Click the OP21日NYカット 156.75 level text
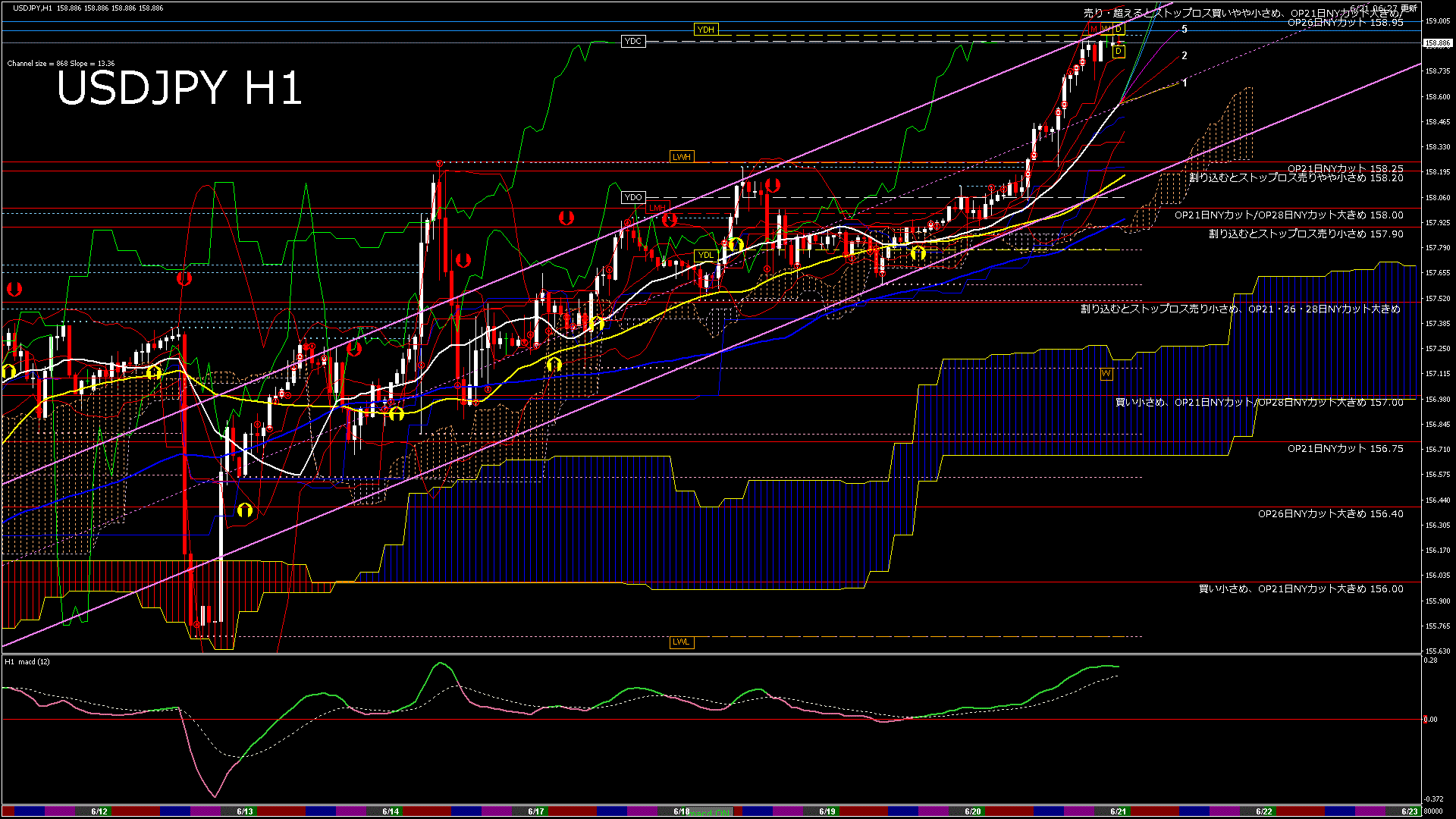This screenshot has height=819, width=1456. pos(1345,449)
